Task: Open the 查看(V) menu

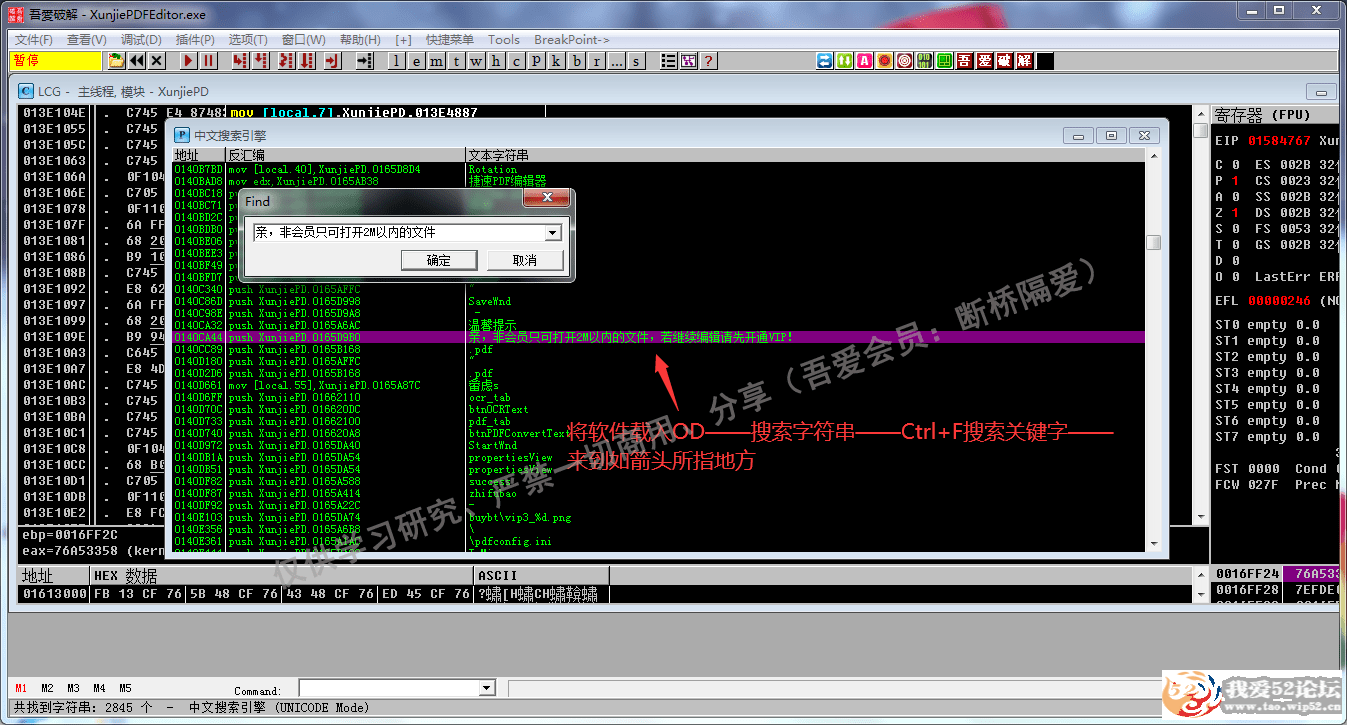Action: (87, 40)
